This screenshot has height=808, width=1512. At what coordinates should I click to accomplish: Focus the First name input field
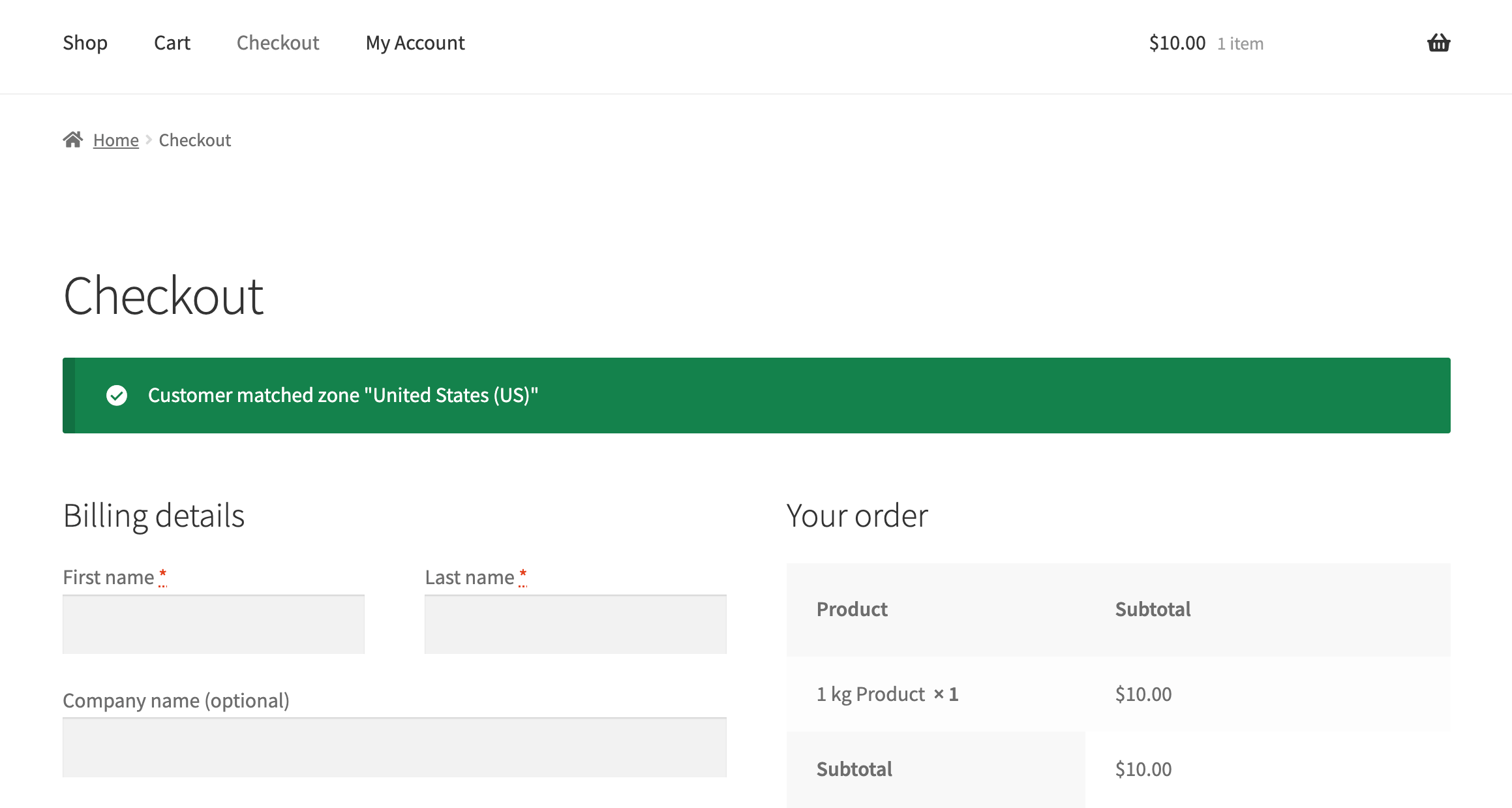click(213, 624)
